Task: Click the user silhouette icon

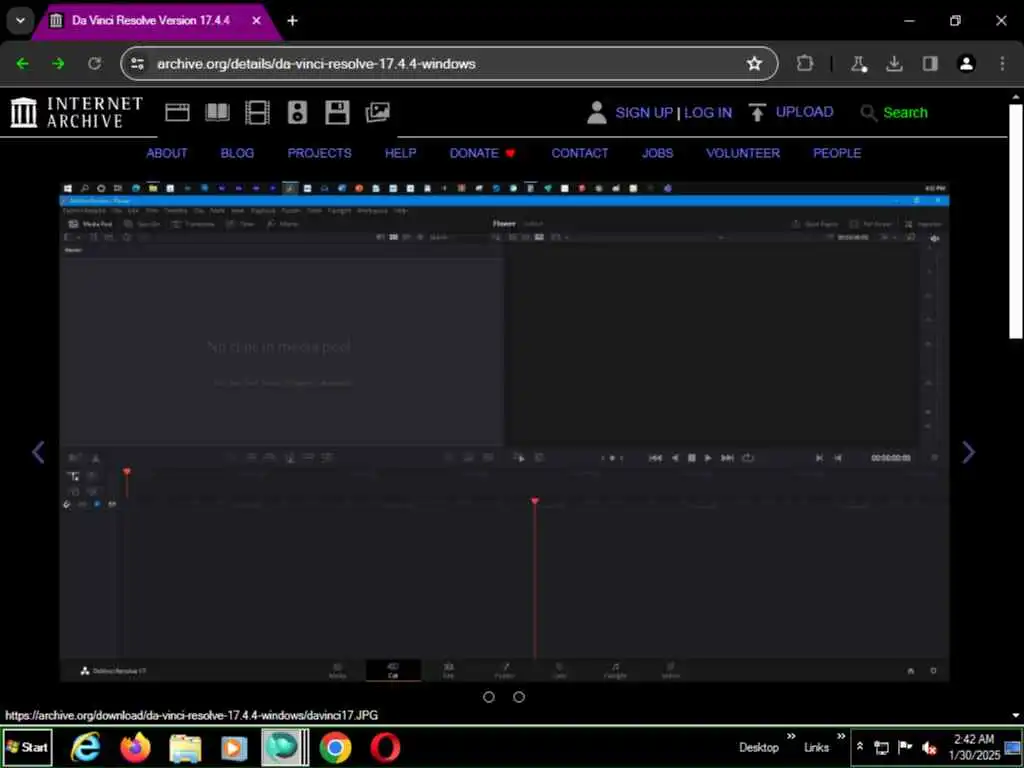Action: (x=596, y=112)
